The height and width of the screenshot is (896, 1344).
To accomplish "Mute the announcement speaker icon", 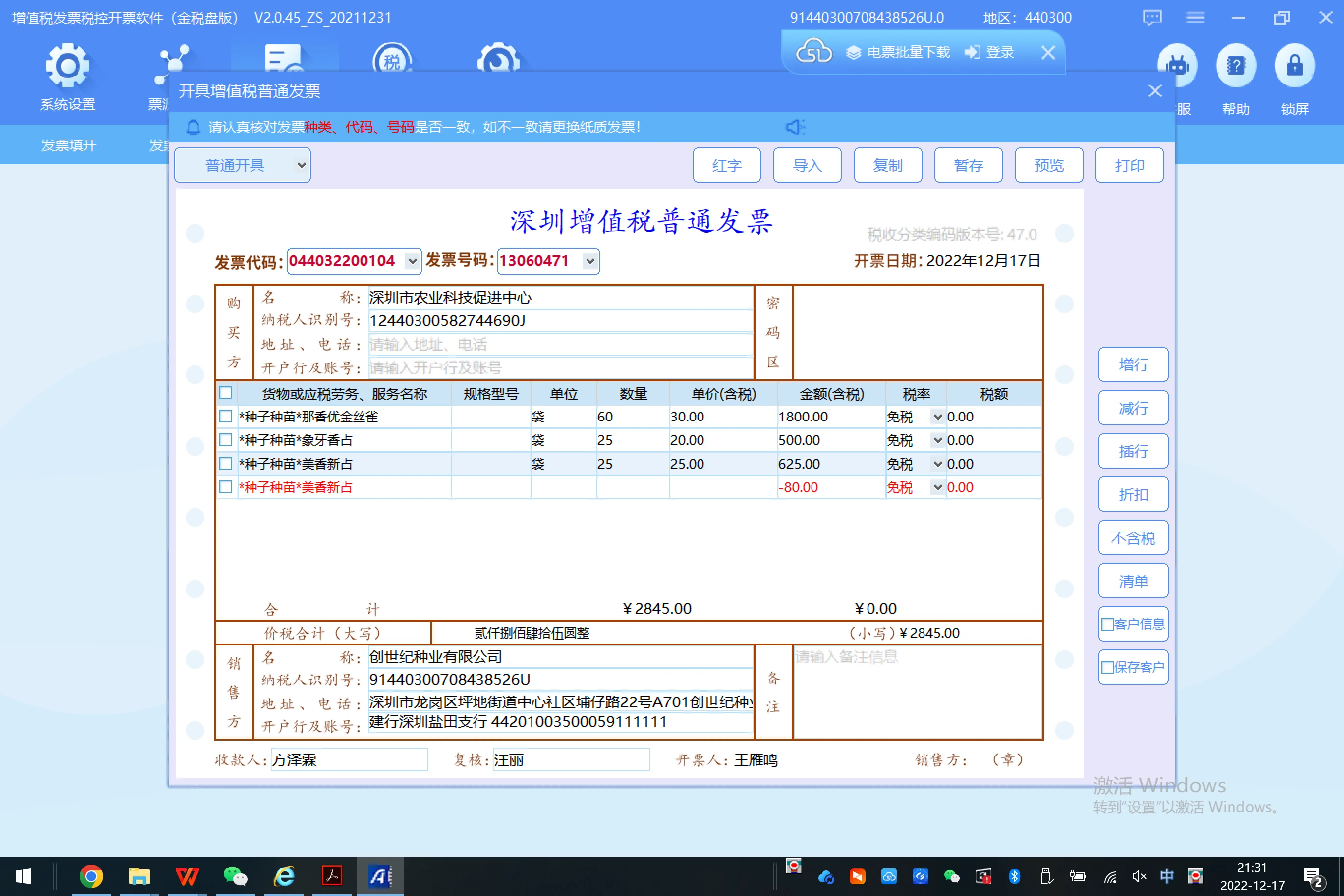I will click(x=795, y=127).
